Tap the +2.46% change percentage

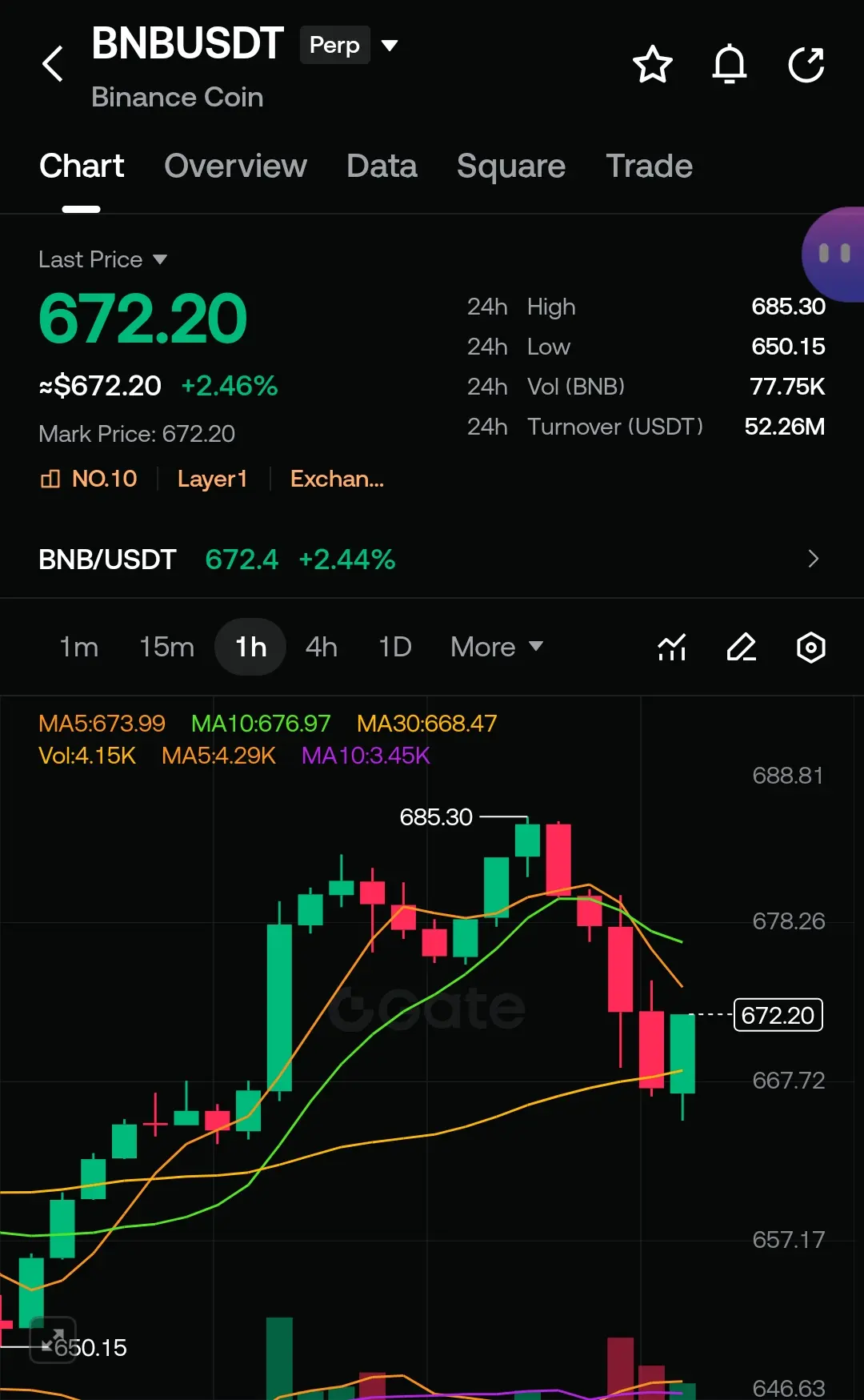pos(229,386)
